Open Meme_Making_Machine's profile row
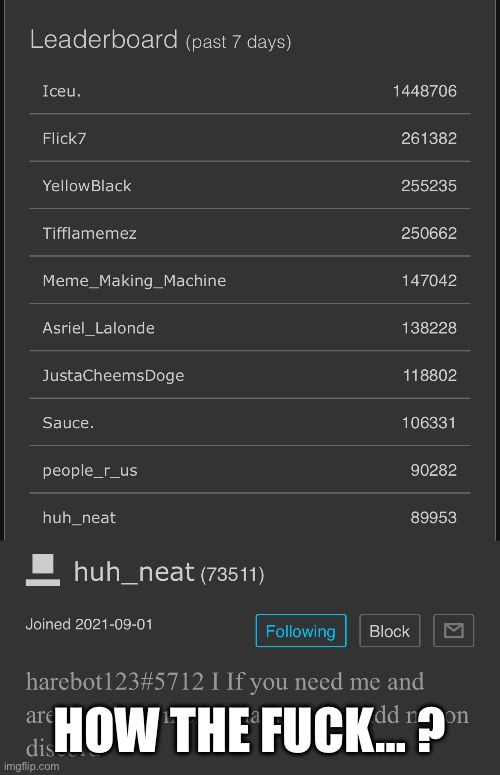This screenshot has width=500, height=775. tap(250, 280)
